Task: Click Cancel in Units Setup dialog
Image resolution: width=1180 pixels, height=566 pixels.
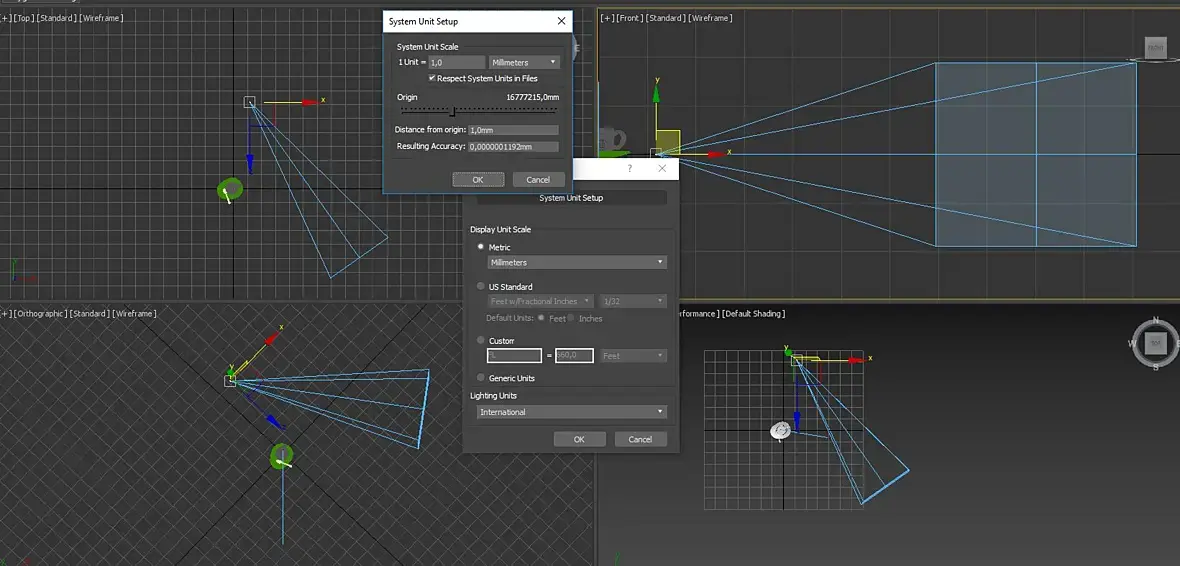Action: [x=640, y=439]
